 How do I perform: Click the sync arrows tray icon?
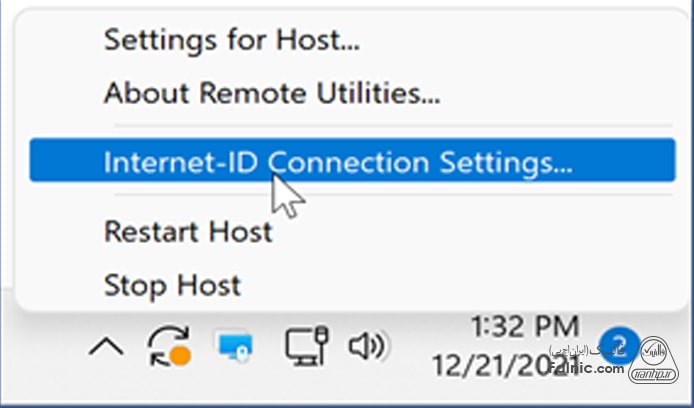[165, 346]
